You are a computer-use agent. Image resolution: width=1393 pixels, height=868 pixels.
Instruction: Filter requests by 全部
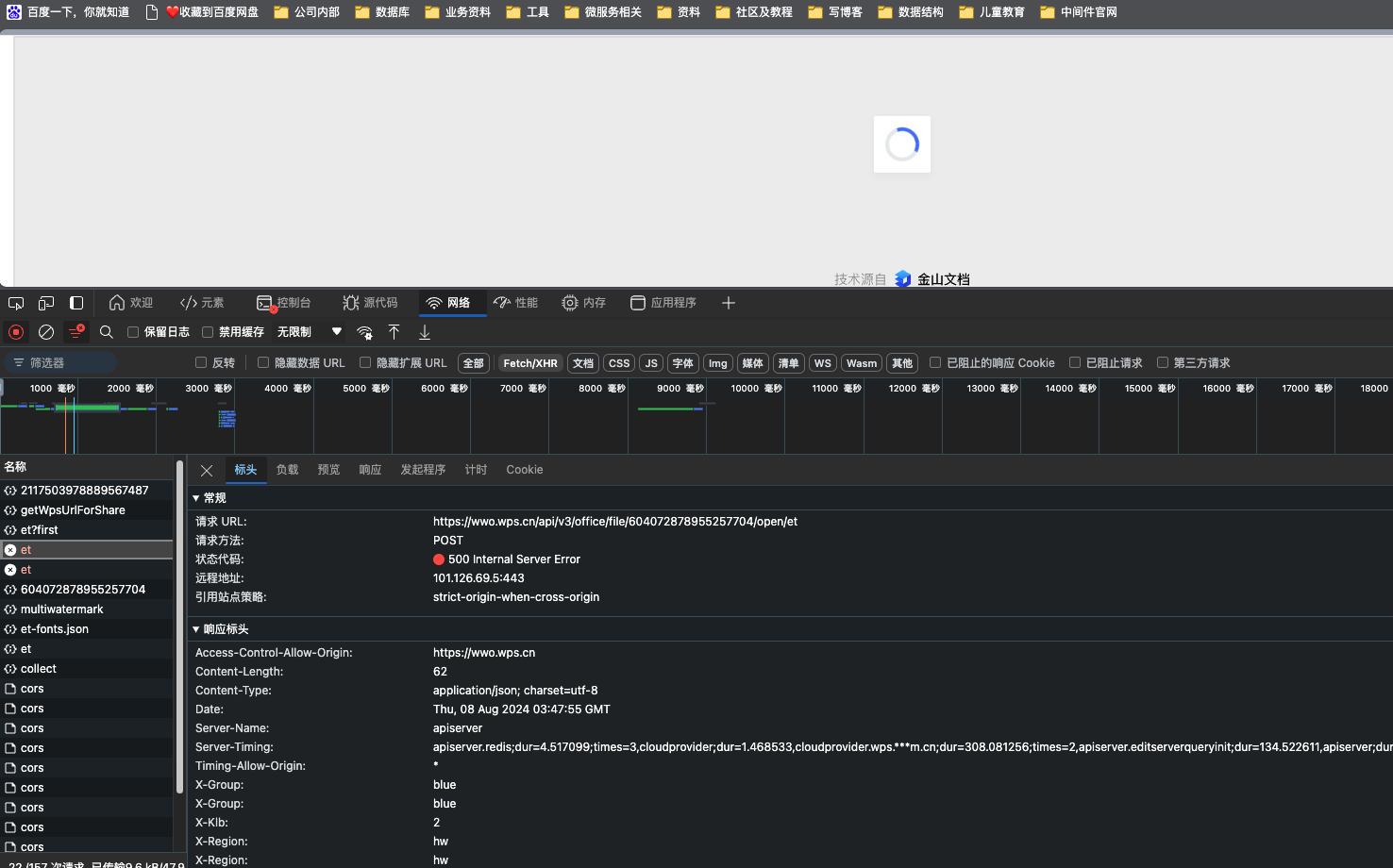474,363
